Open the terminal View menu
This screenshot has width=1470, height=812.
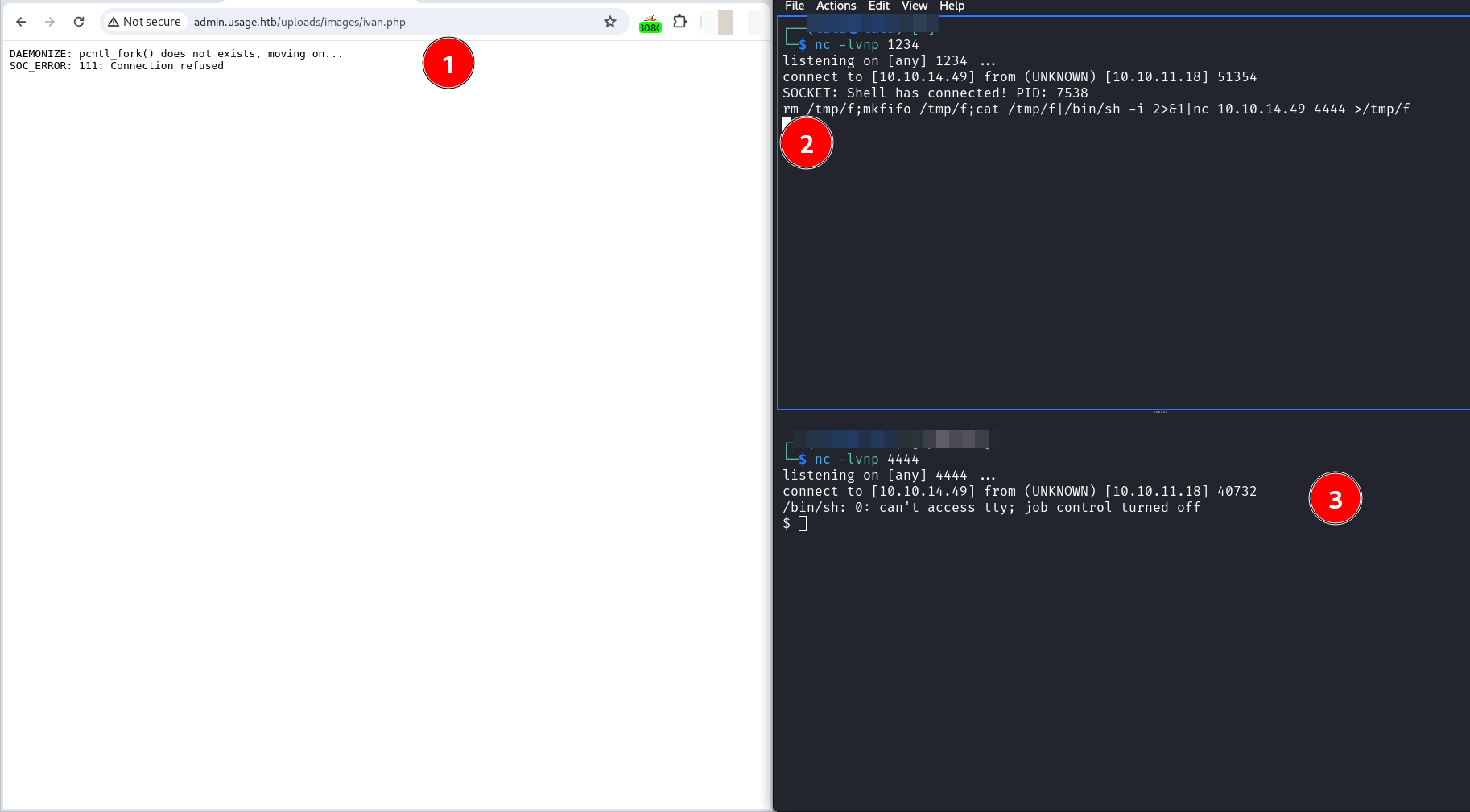(x=915, y=6)
